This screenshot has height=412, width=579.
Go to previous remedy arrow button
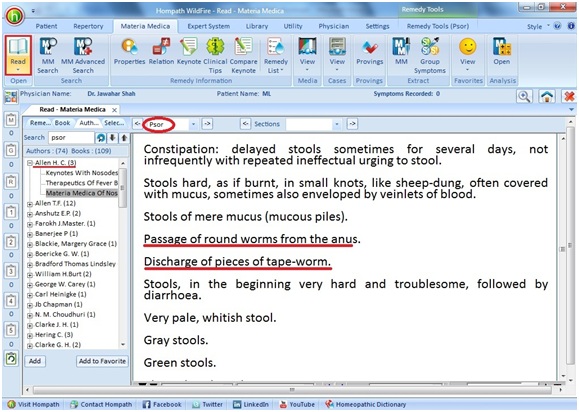(x=137, y=124)
